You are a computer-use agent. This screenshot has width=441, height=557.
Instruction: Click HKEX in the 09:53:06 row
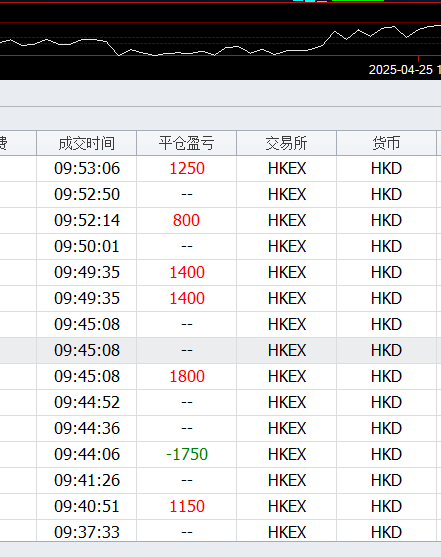pyautogui.click(x=287, y=168)
